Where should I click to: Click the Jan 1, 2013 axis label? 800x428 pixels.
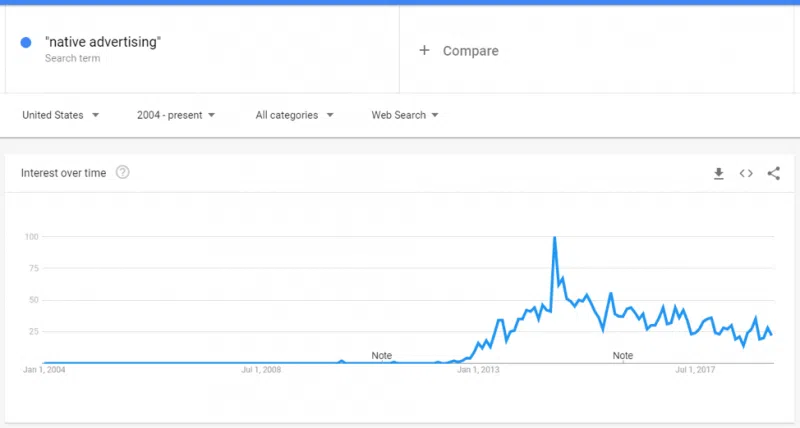[478, 371]
